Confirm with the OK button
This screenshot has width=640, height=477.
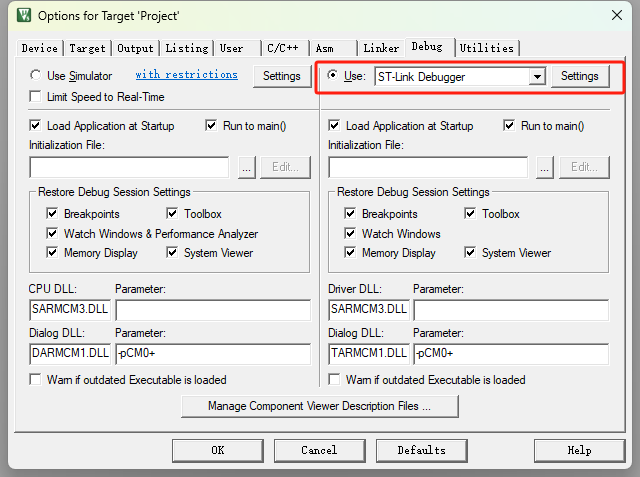tap(218, 450)
